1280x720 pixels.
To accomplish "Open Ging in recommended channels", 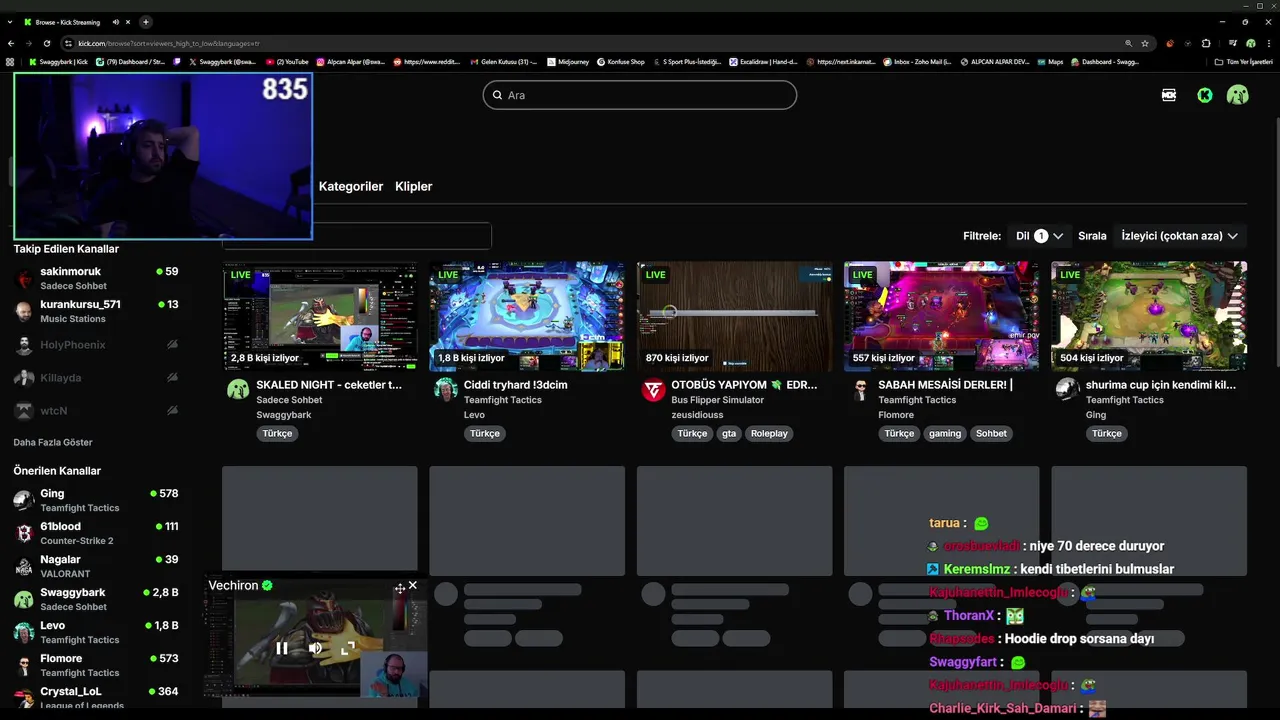I will pos(96,500).
